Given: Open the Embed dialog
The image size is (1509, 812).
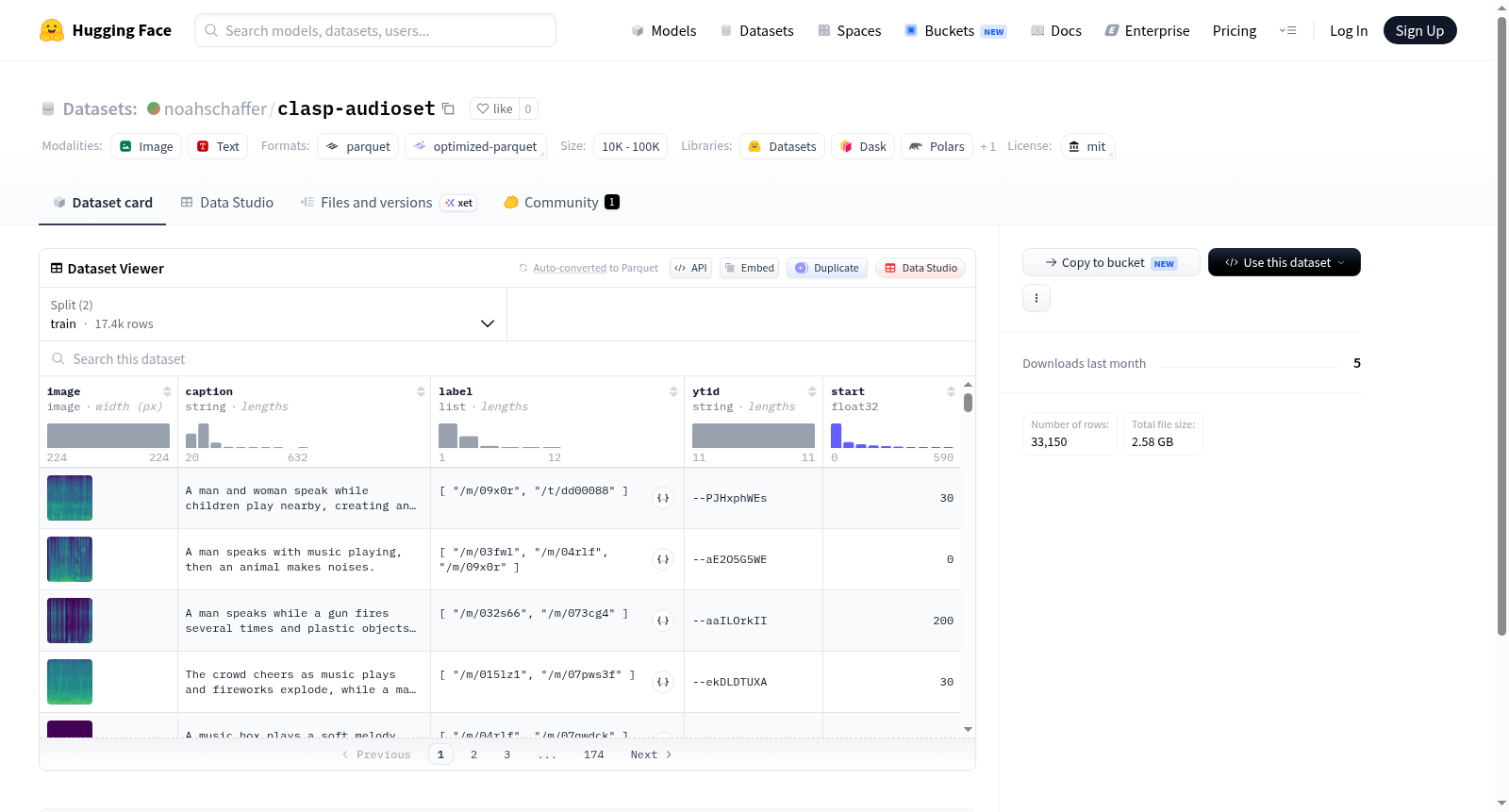Looking at the screenshot, I should (749, 268).
